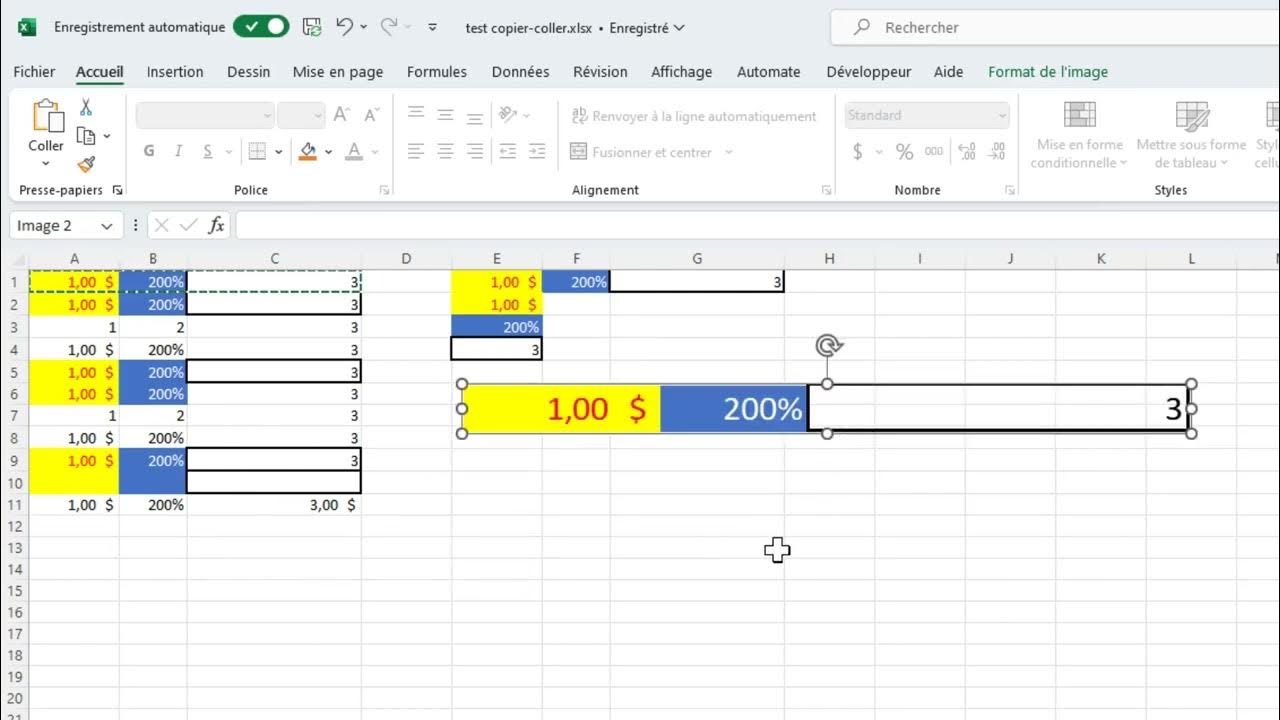Open the font size combo box
Image resolution: width=1280 pixels, height=720 pixels.
coord(301,115)
